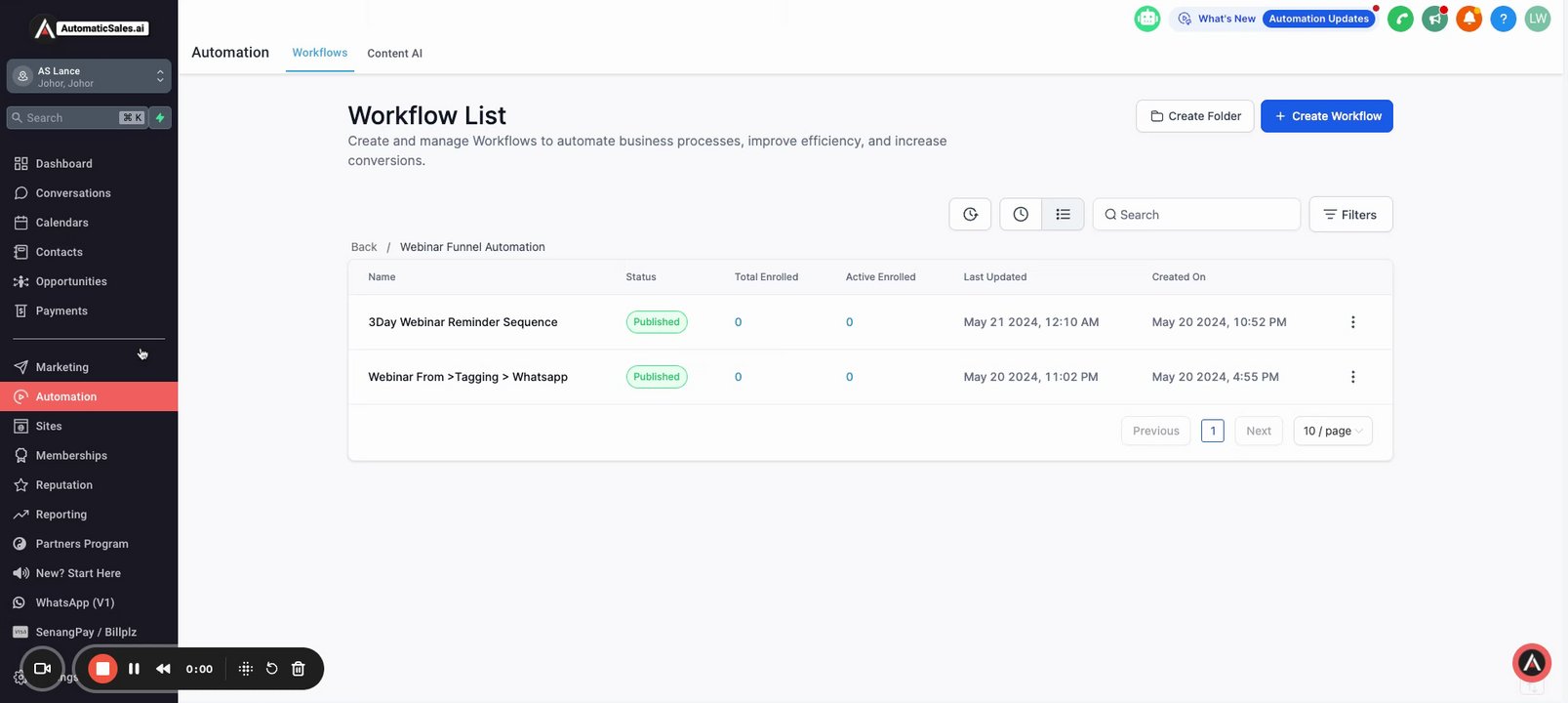
Task: Toggle camera in the recording bar
Action: pos(42,669)
